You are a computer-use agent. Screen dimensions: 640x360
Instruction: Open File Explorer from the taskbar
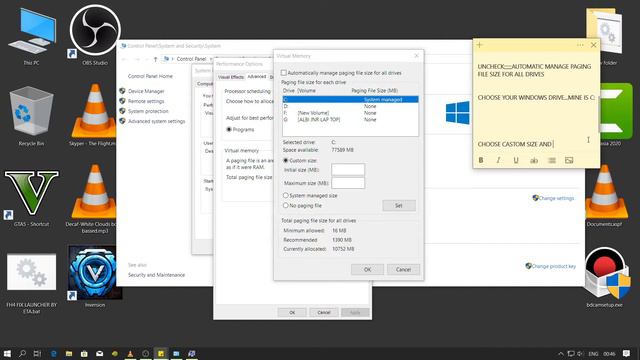coord(69,353)
